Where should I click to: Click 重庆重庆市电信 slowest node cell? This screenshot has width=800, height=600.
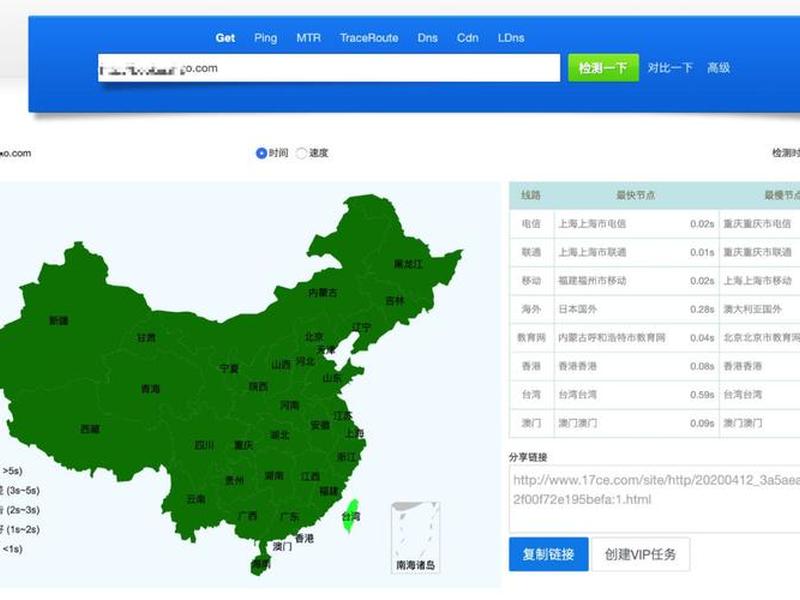pos(757,223)
